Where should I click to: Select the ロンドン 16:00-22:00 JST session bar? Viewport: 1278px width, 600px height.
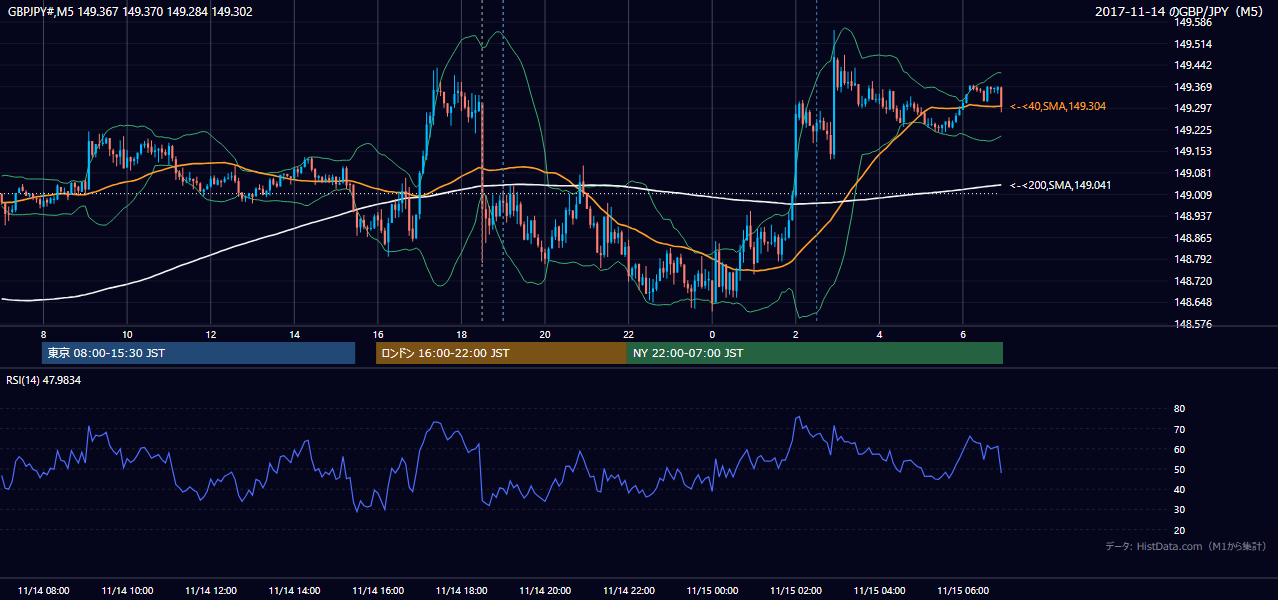click(501, 353)
